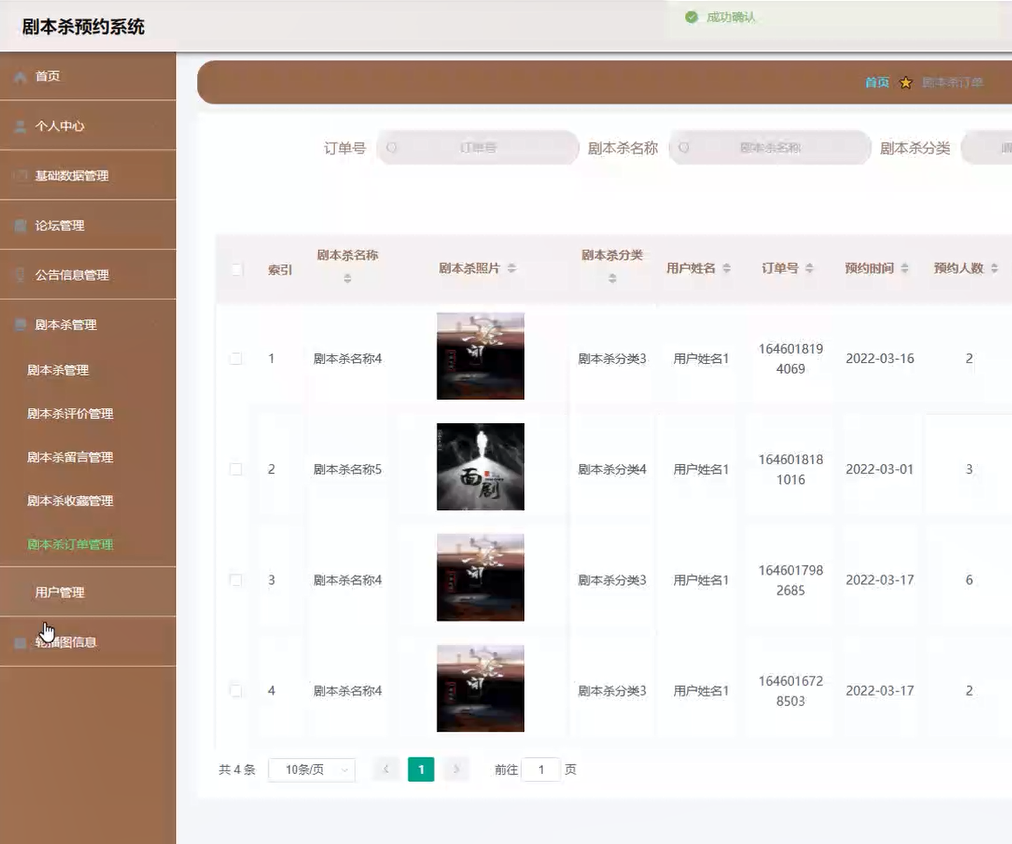1012x844 pixels.
Task: Open 首页 in the sidebar
Action: coord(88,76)
